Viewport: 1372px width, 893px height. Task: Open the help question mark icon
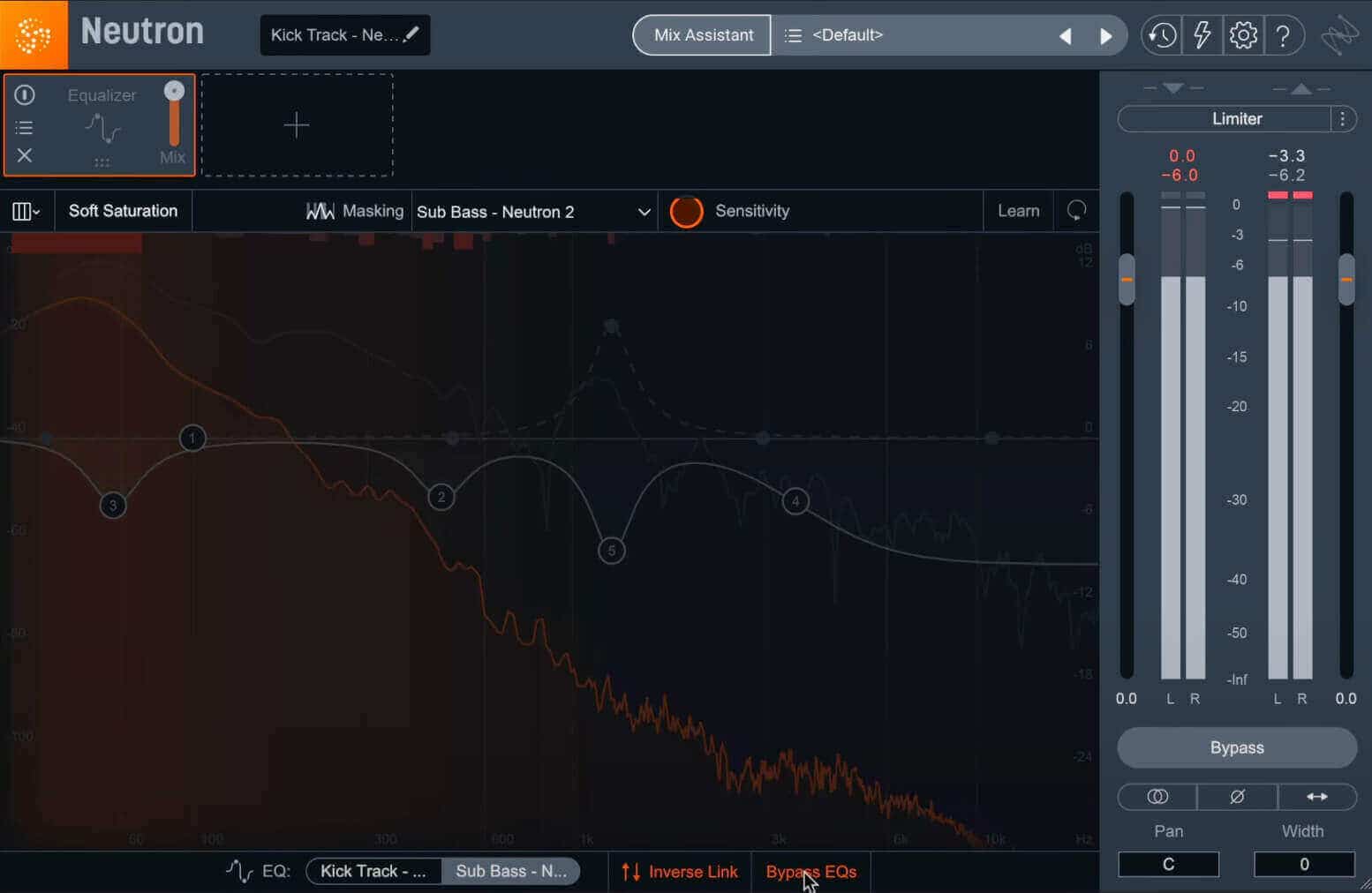click(x=1283, y=35)
